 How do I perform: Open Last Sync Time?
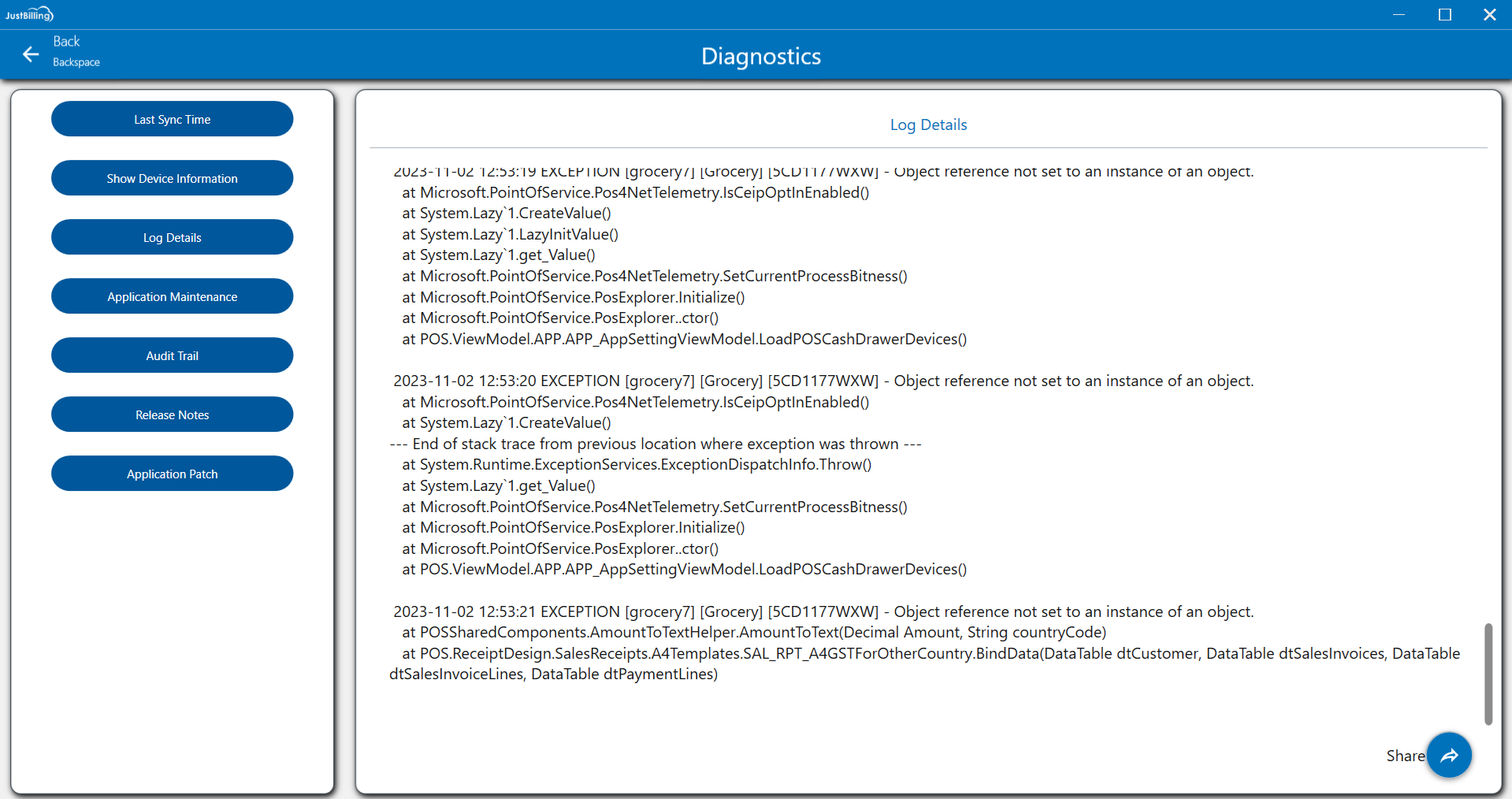[x=172, y=119]
